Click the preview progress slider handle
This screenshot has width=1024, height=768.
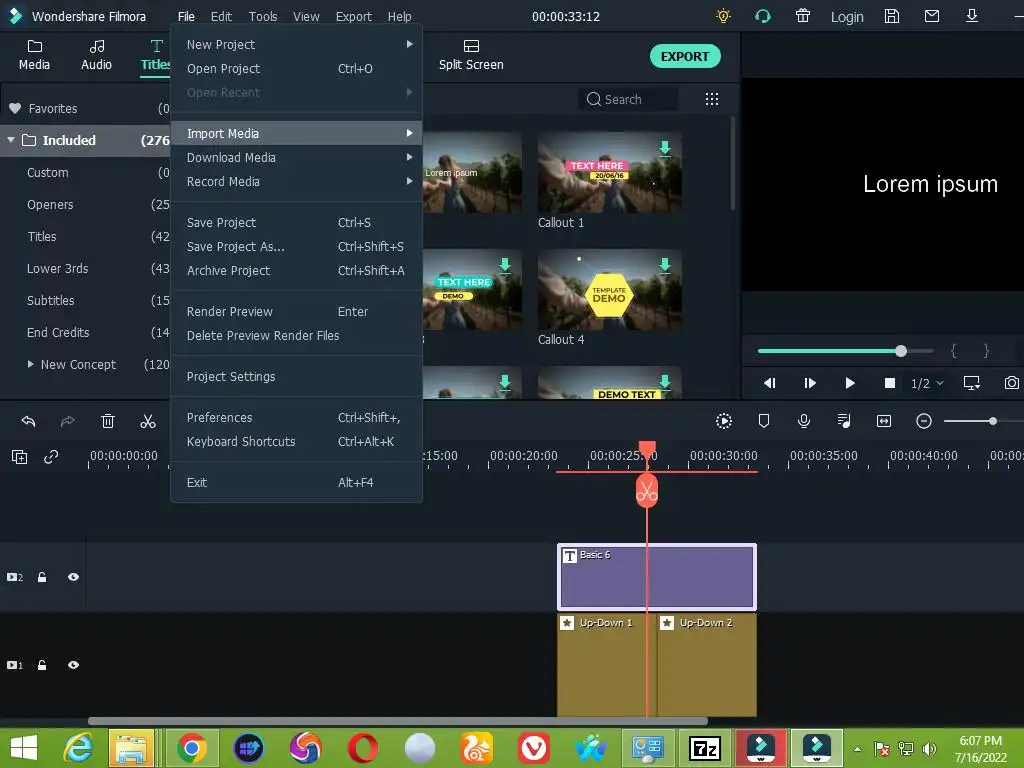tap(901, 351)
